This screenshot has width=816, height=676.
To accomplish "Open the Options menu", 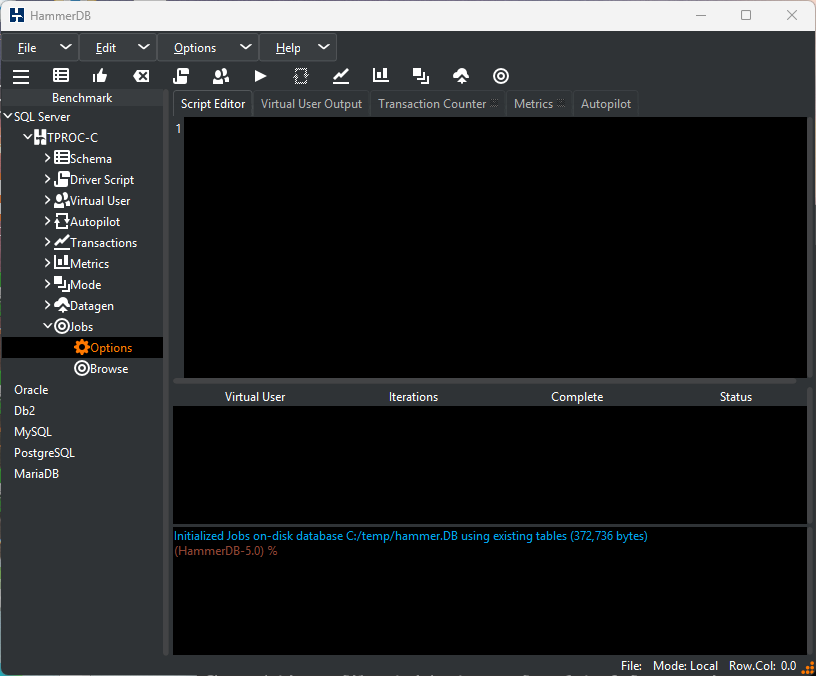I will pyautogui.click(x=208, y=48).
